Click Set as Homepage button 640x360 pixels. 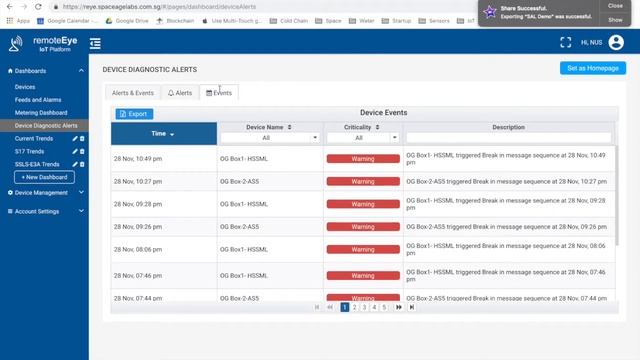pyautogui.click(x=593, y=68)
